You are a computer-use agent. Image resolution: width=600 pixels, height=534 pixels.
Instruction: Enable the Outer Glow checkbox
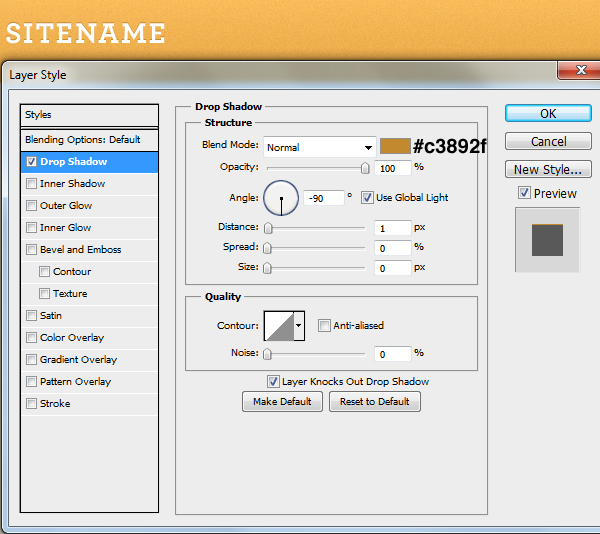pos(31,206)
